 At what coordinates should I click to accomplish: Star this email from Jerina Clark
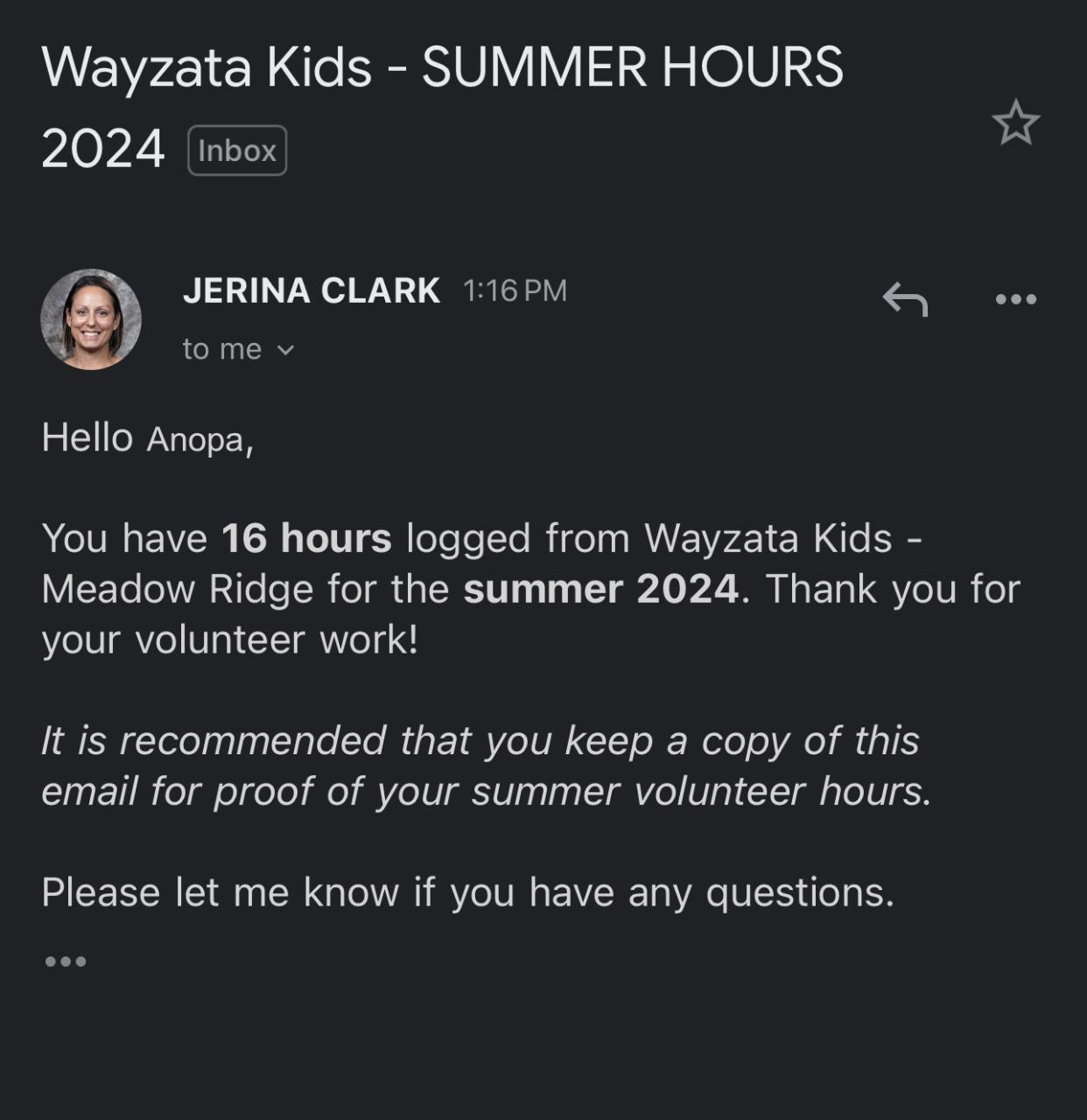[x=1015, y=122]
